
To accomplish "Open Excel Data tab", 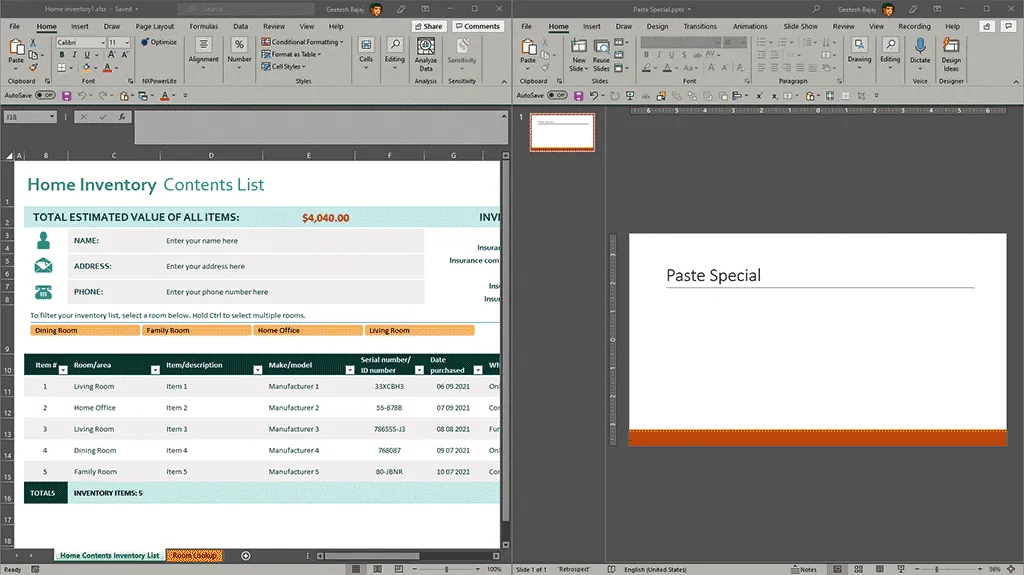I will click(x=240, y=27).
